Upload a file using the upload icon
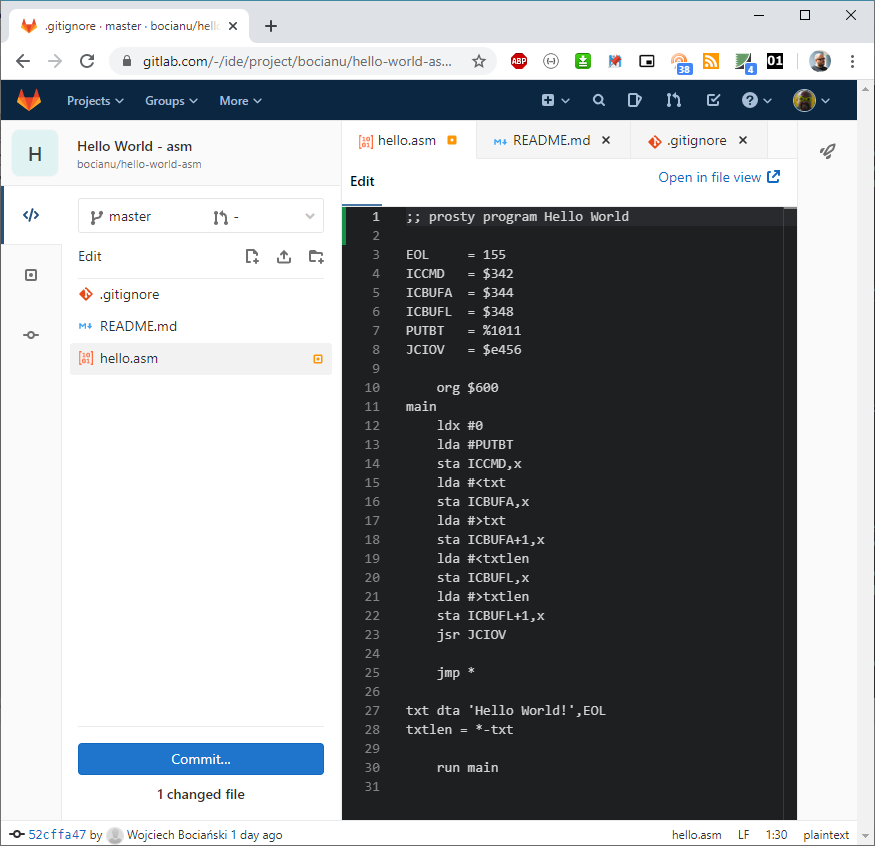The width and height of the screenshot is (875, 846). pos(284,256)
